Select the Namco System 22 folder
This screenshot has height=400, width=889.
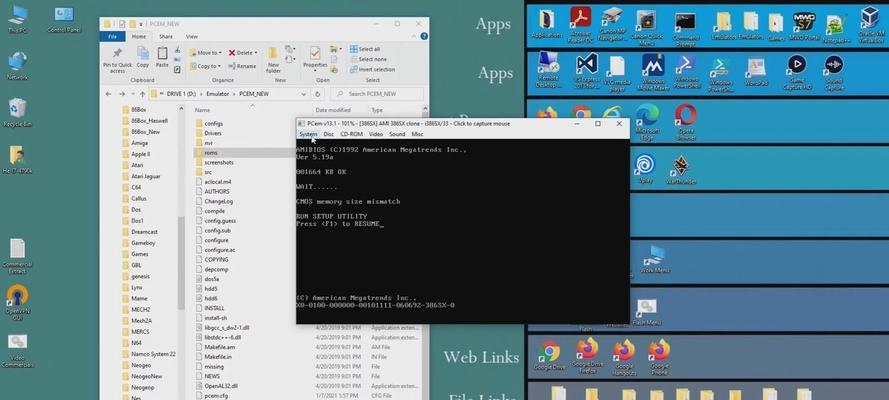pyautogui.click(x=149, y=354)
